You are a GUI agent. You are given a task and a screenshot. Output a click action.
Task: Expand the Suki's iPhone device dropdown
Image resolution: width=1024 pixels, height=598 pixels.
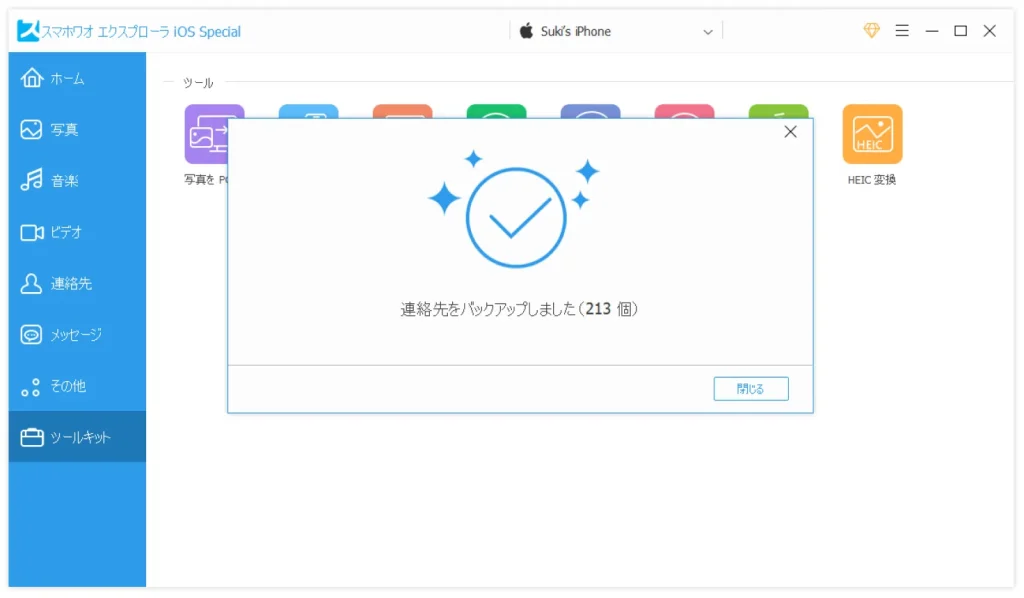pos(708,32)
